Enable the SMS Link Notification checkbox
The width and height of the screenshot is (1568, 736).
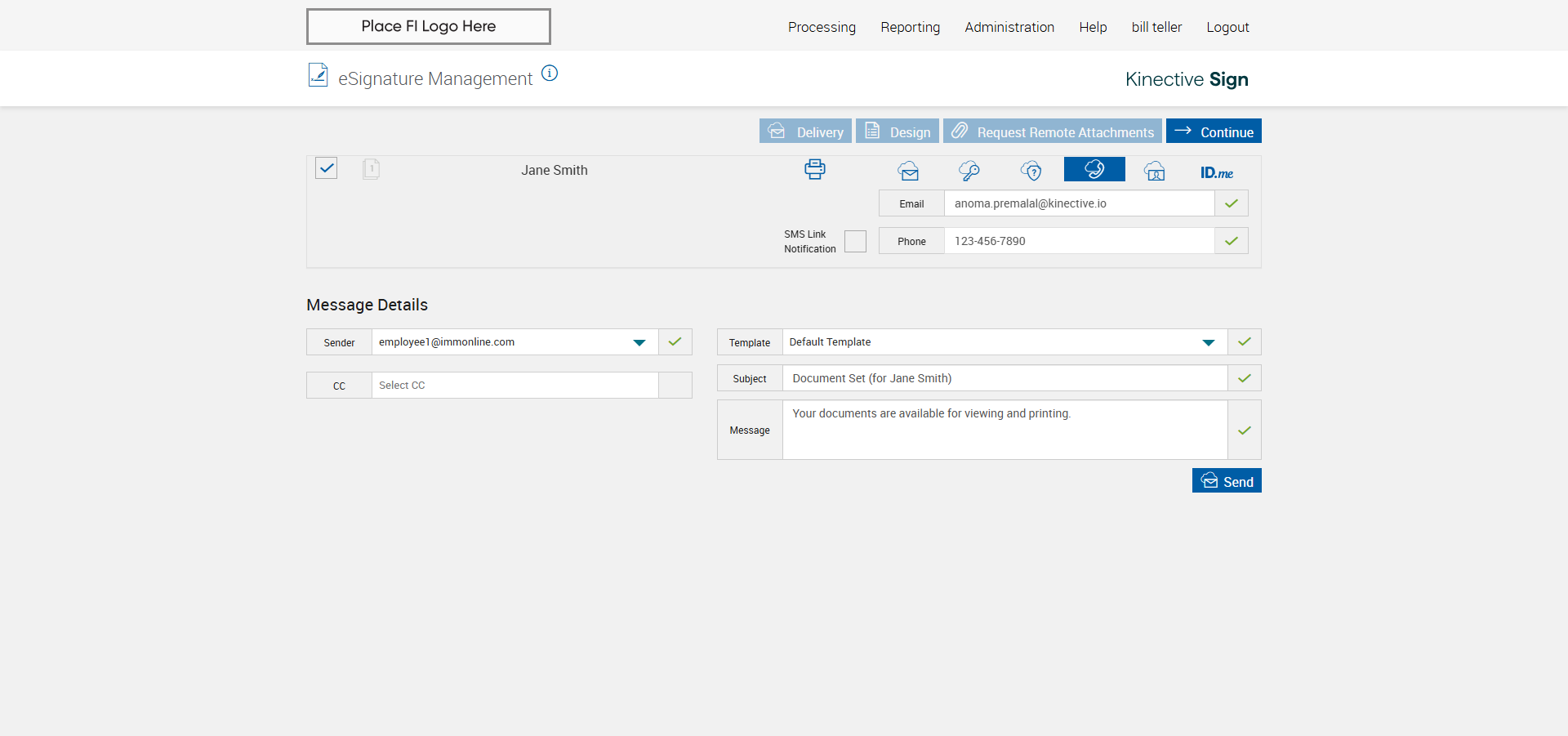855,241
